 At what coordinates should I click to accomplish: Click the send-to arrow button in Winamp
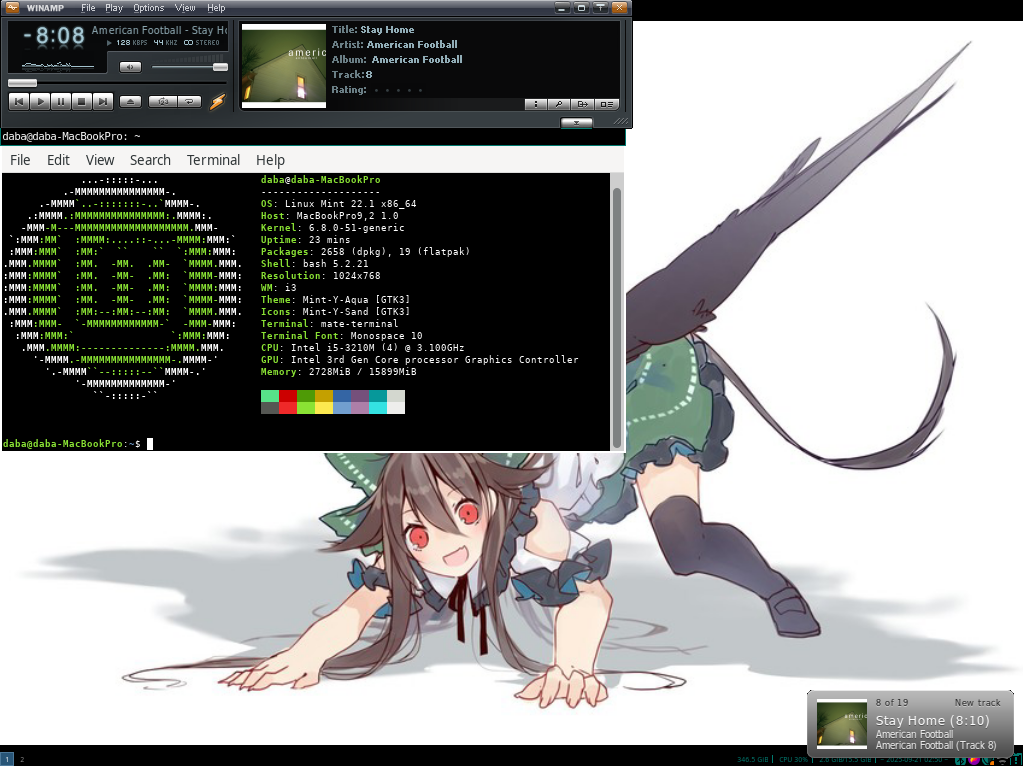pos(583,104)
